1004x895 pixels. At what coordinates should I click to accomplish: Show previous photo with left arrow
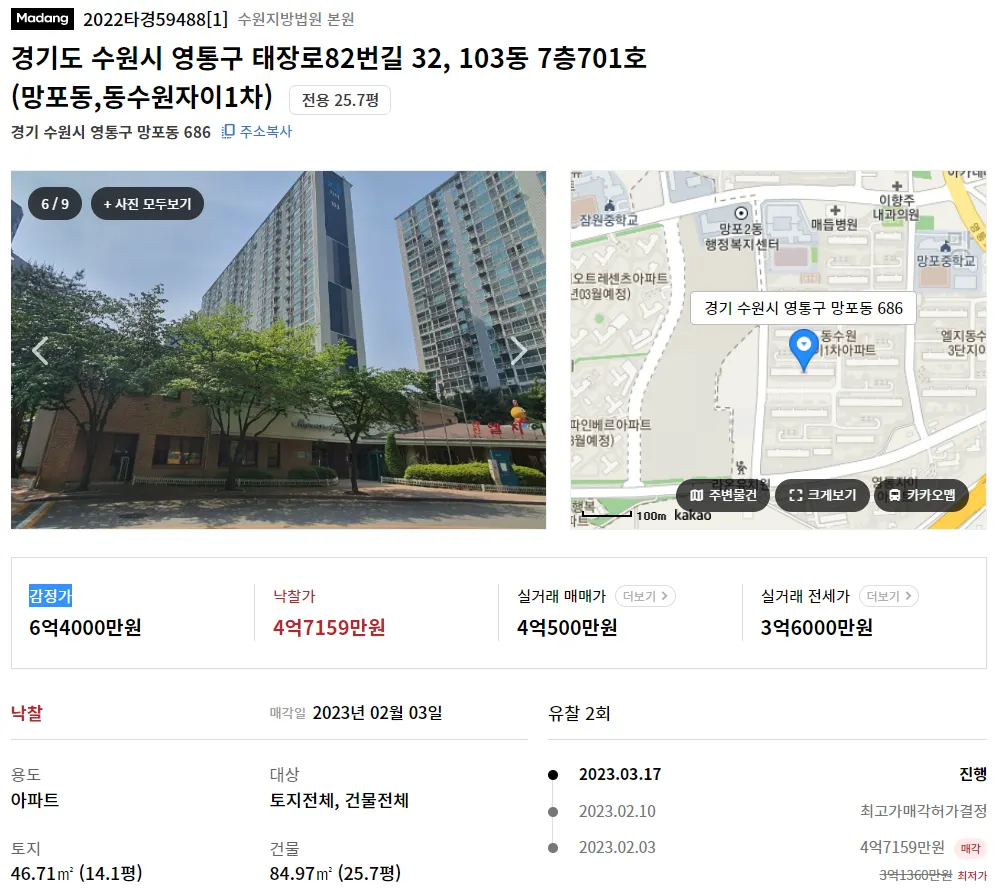(40, 350)
